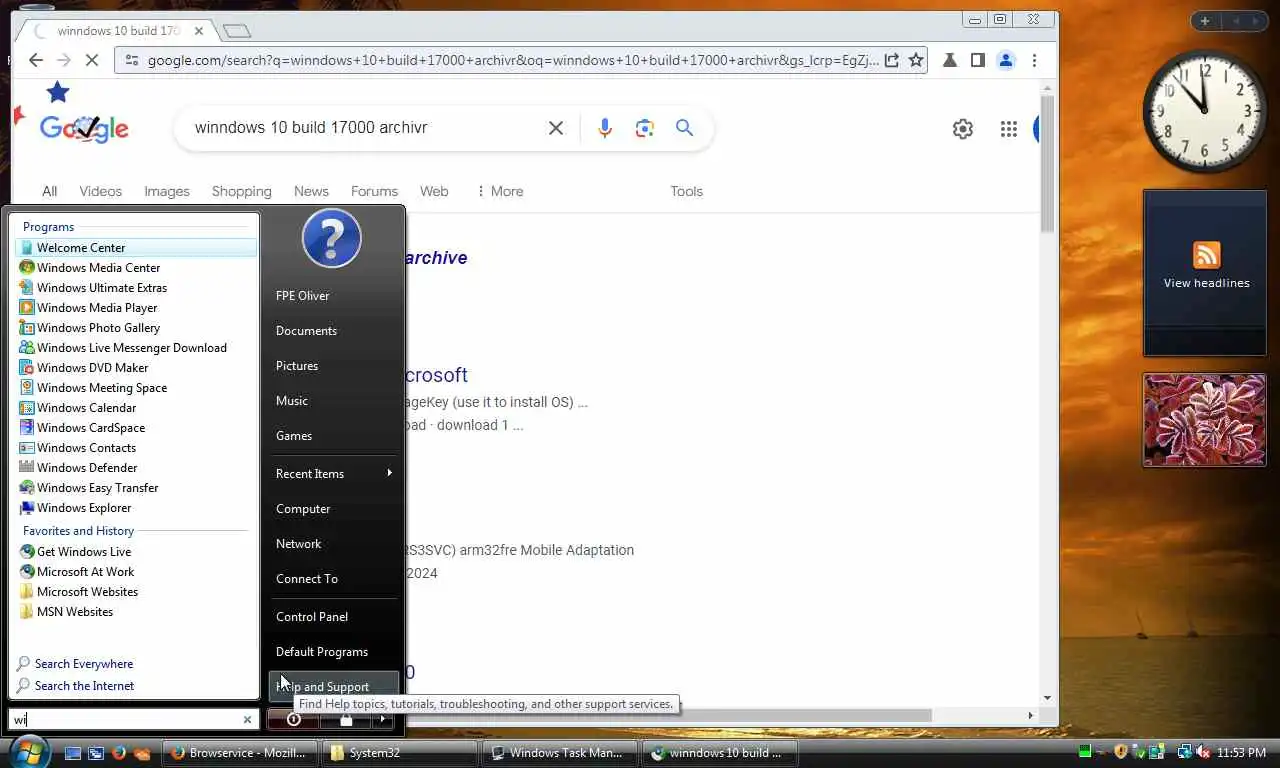Click the share page icon in address bar
The height and width of the screenshot is (768, 1280).
coord(891,60)
